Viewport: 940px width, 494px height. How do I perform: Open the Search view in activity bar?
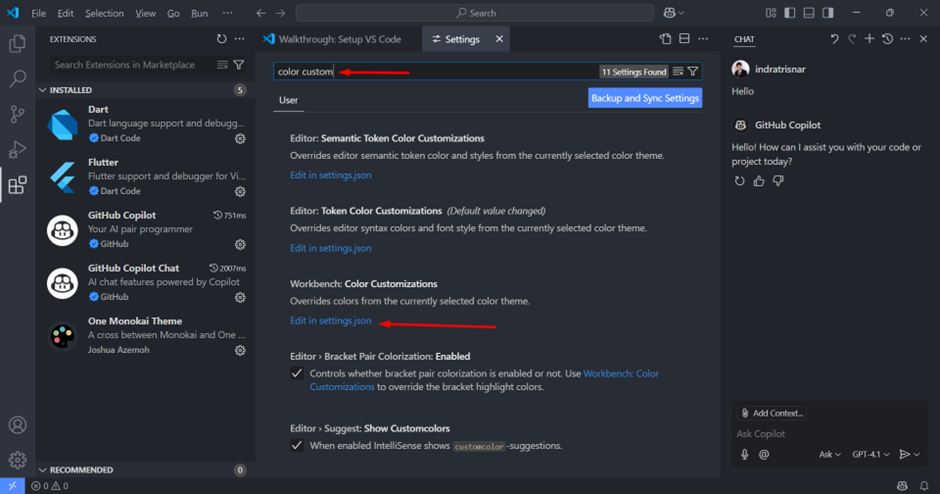tap(17, 78)
